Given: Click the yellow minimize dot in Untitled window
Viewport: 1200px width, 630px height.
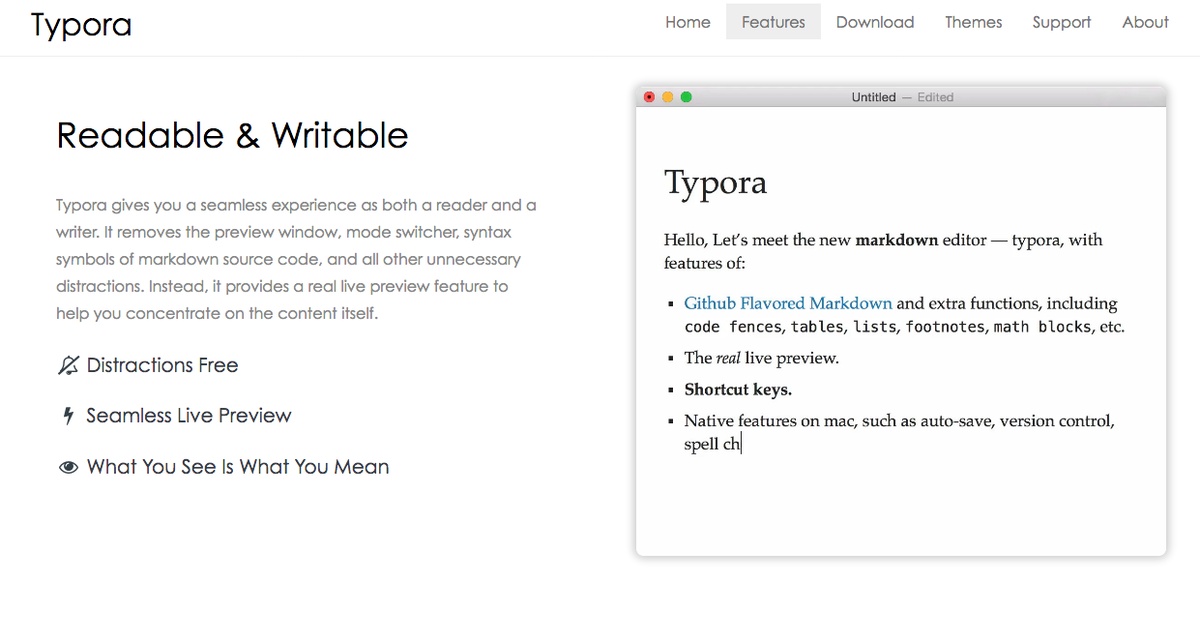Looking at the screenshot, I should [x=668, y=97].
